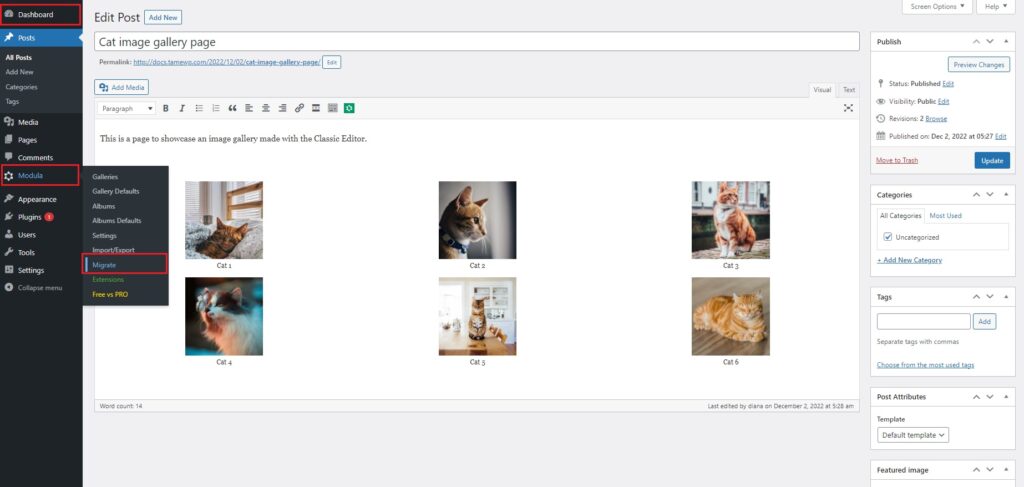Viewport: 1024px width, 487px height.
Task: Align text center
Action: click(266, 108)
